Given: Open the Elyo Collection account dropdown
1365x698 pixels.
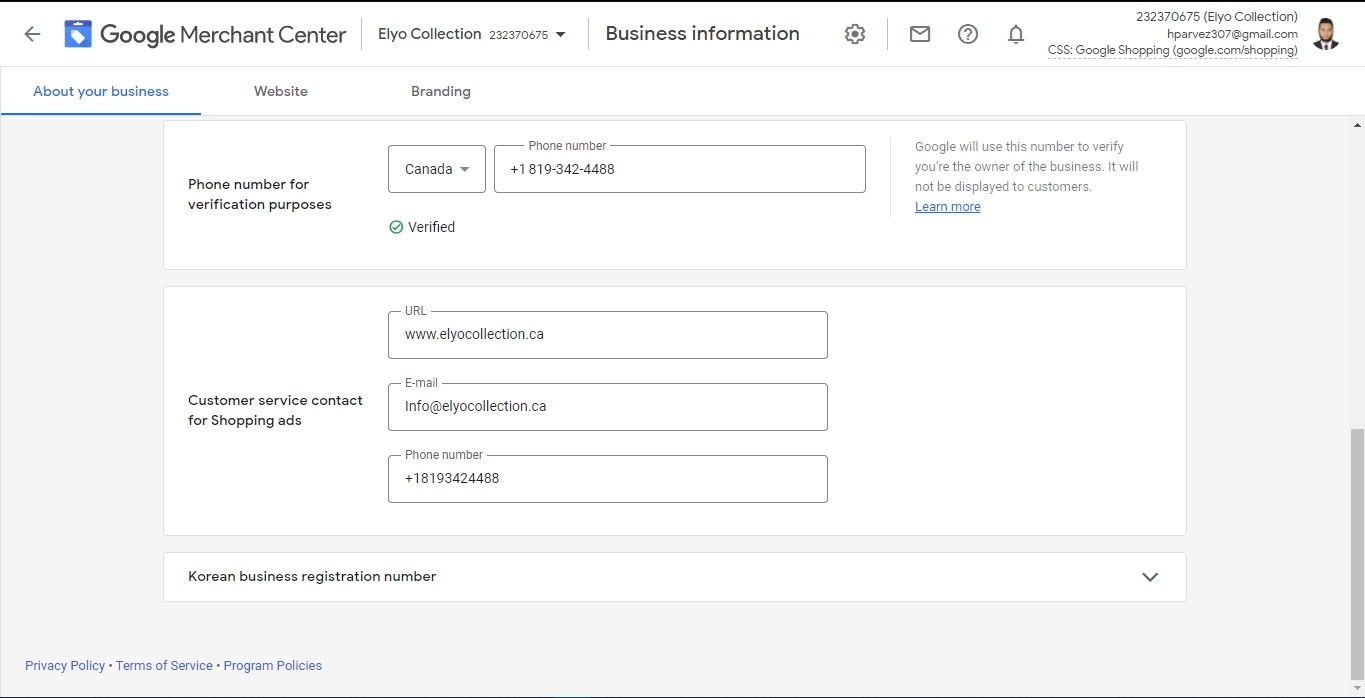Looking at the screenshot, I should click(x=472, y=34).
